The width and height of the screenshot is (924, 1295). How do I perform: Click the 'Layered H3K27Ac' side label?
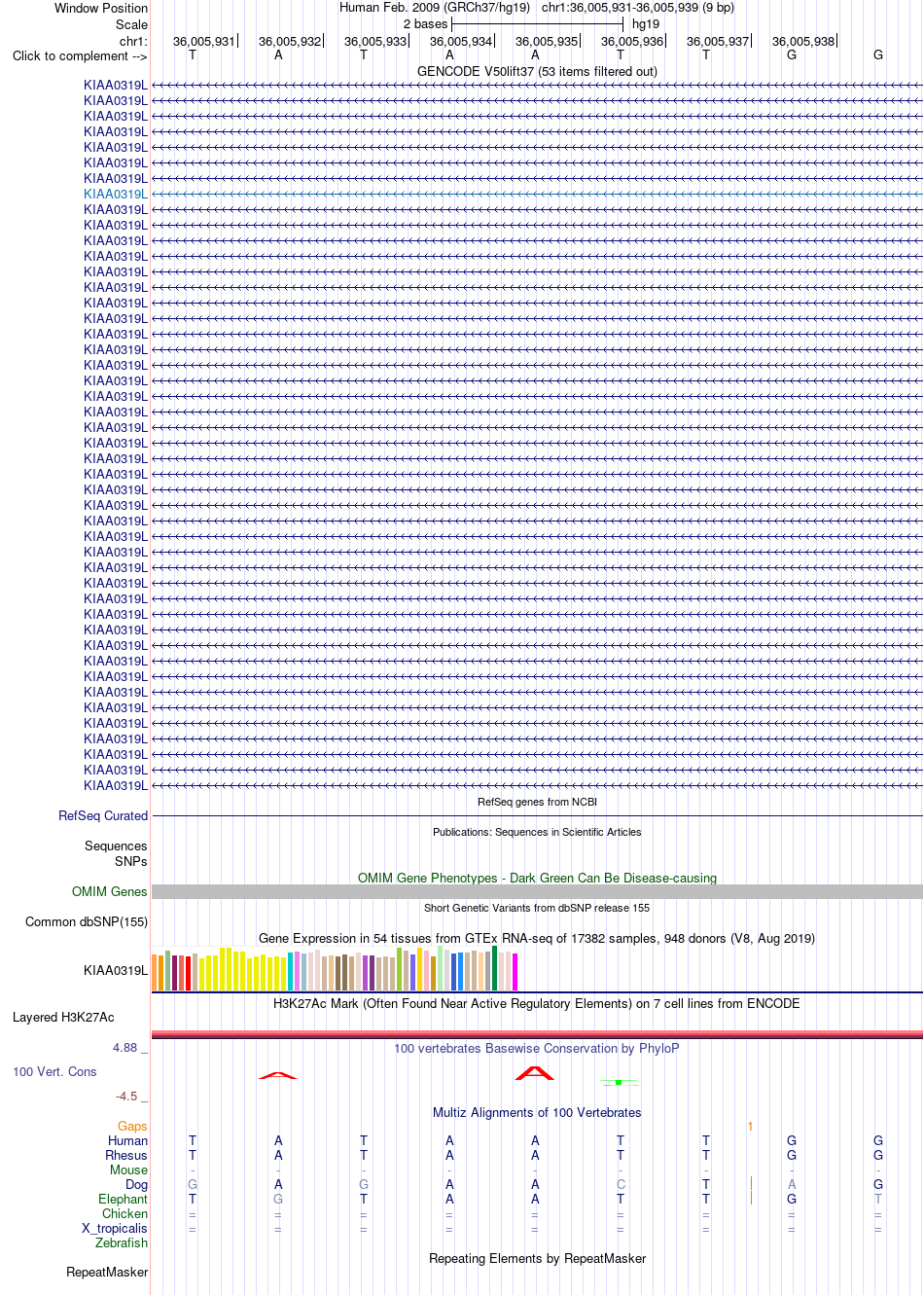click(x=63, y=1017)
